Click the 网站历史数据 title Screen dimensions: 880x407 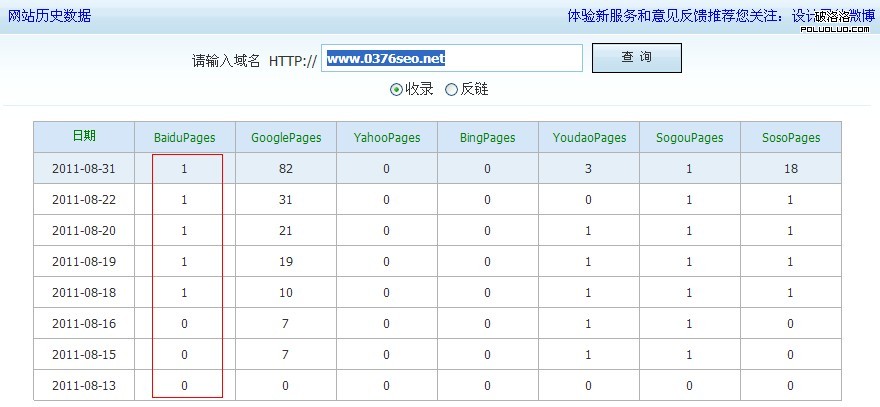[x=49, y=16]
